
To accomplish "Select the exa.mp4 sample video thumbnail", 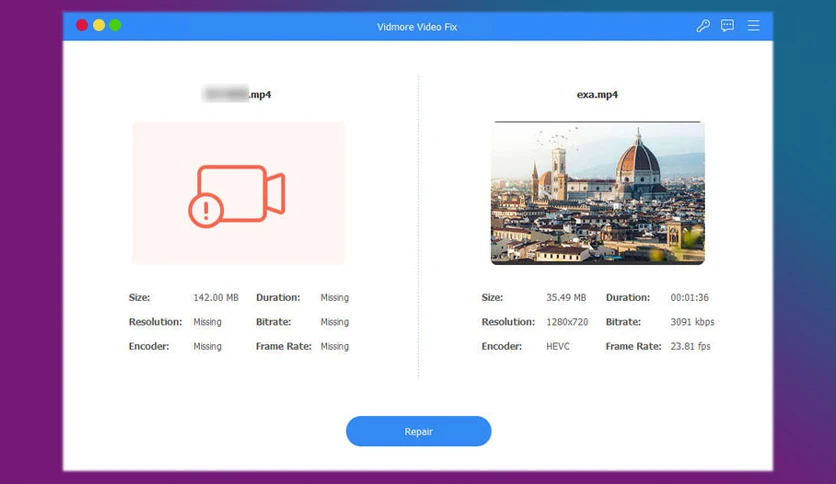I will (598, 193).
